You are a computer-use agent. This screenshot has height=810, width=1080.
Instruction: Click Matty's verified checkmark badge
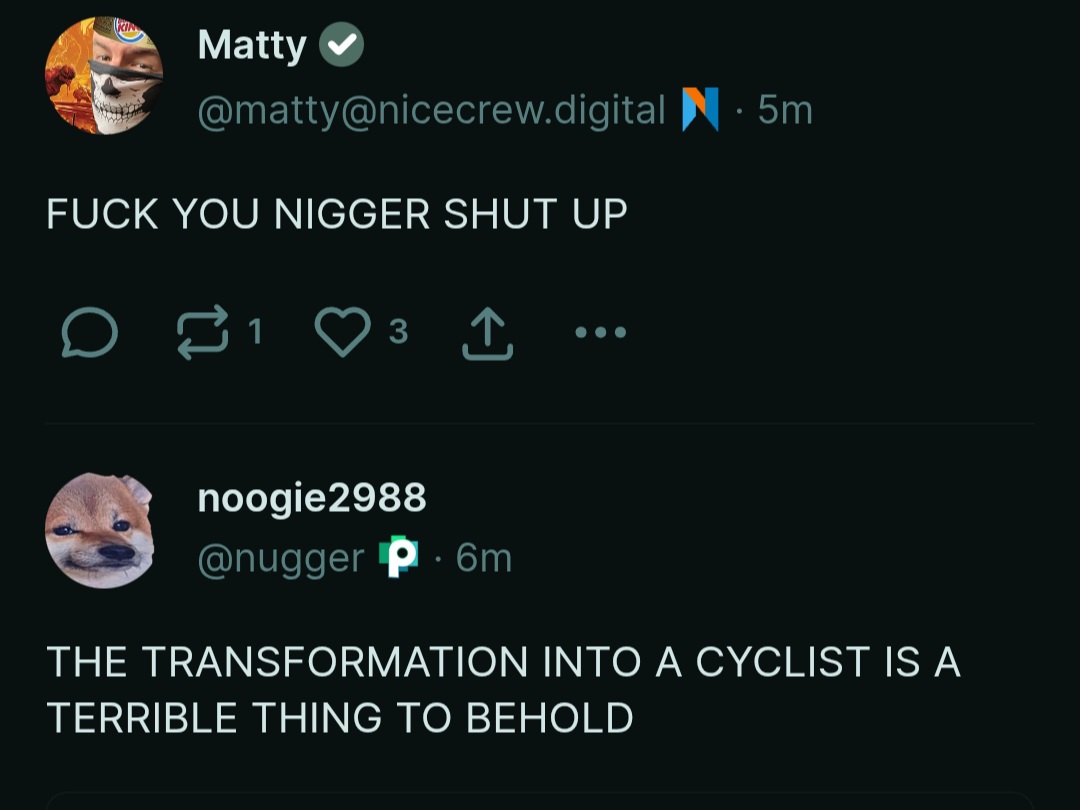pos(341,46)
